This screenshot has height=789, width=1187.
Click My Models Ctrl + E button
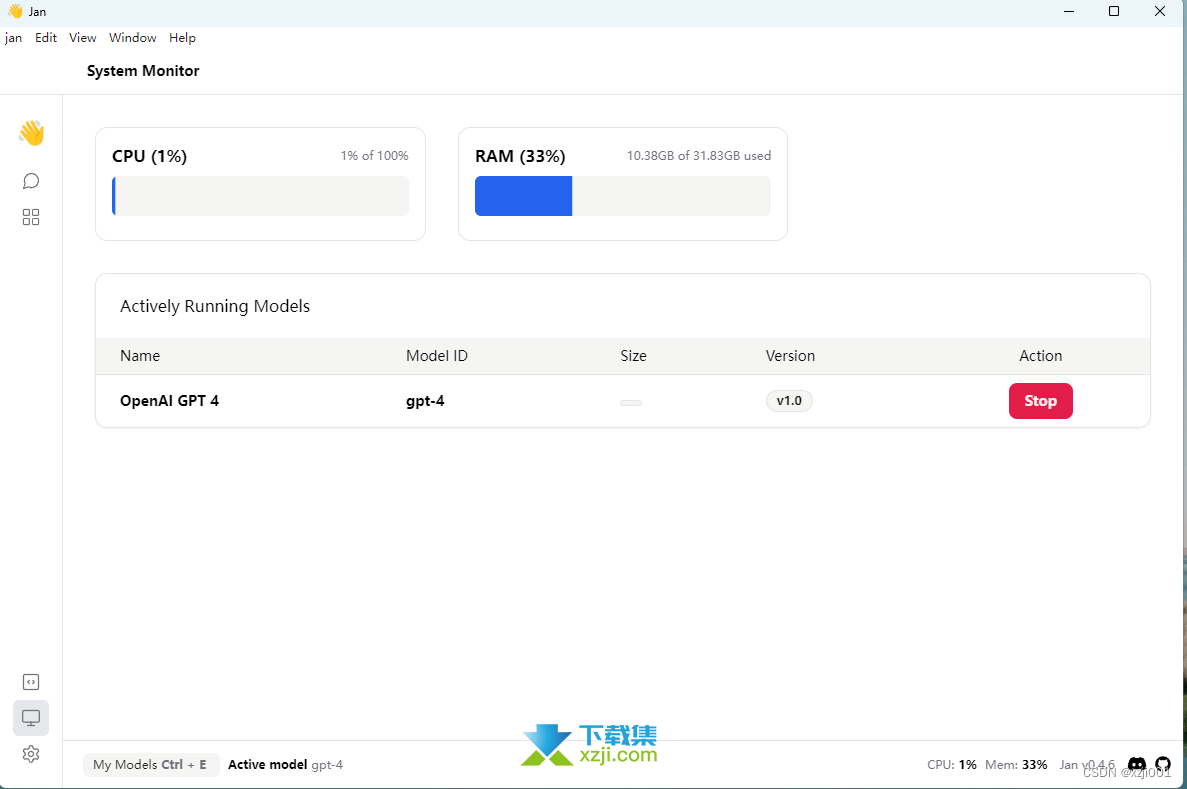click(x=151, y=765)
